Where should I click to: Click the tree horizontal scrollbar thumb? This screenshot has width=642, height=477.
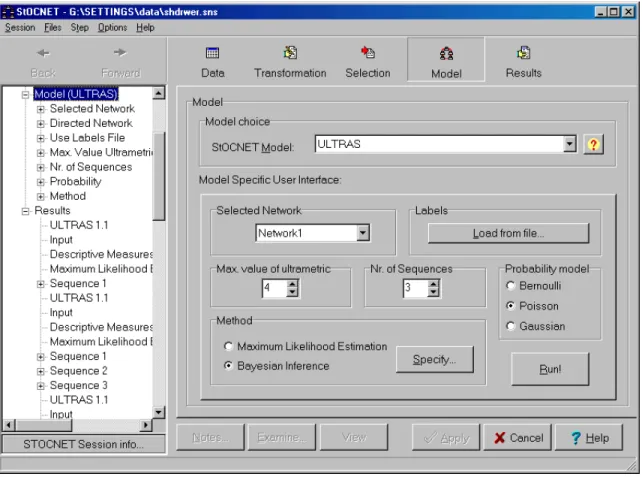coord(44,425)
